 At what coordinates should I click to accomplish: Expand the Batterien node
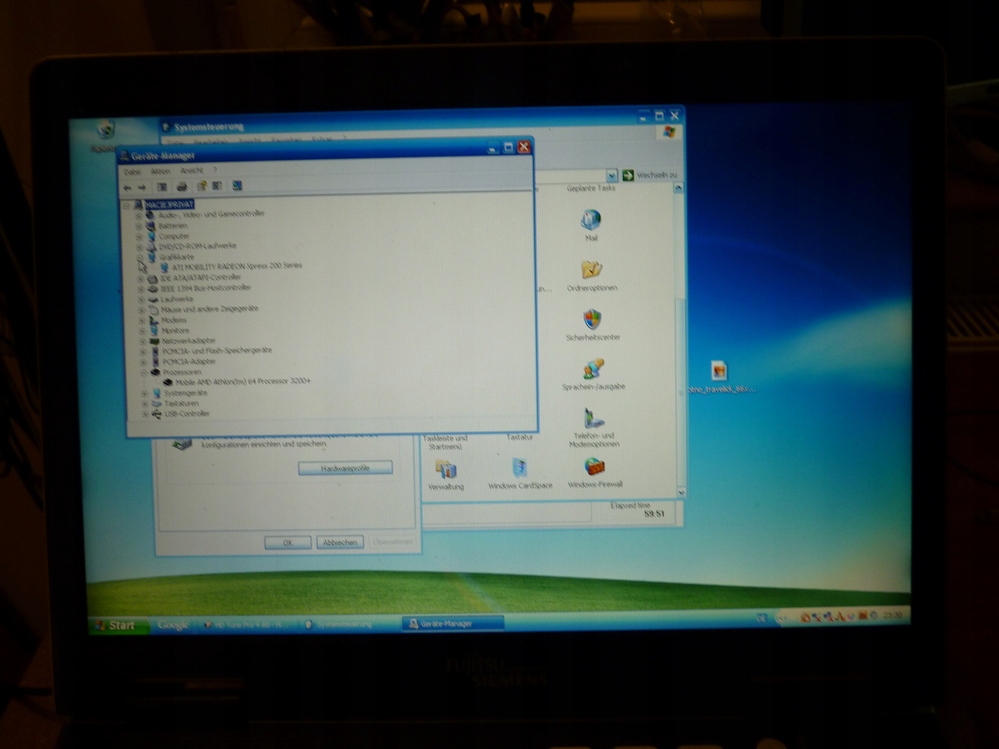click(x=139, y=227)
